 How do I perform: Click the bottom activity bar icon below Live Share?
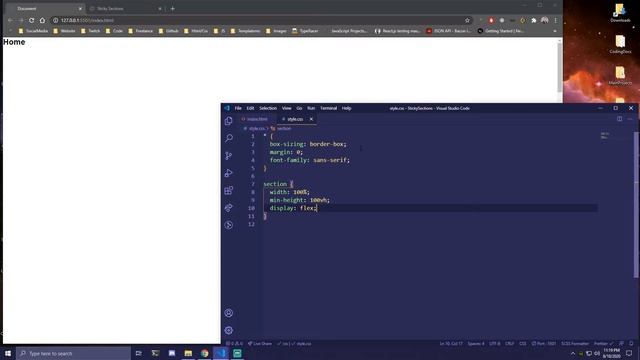point(229,225)
